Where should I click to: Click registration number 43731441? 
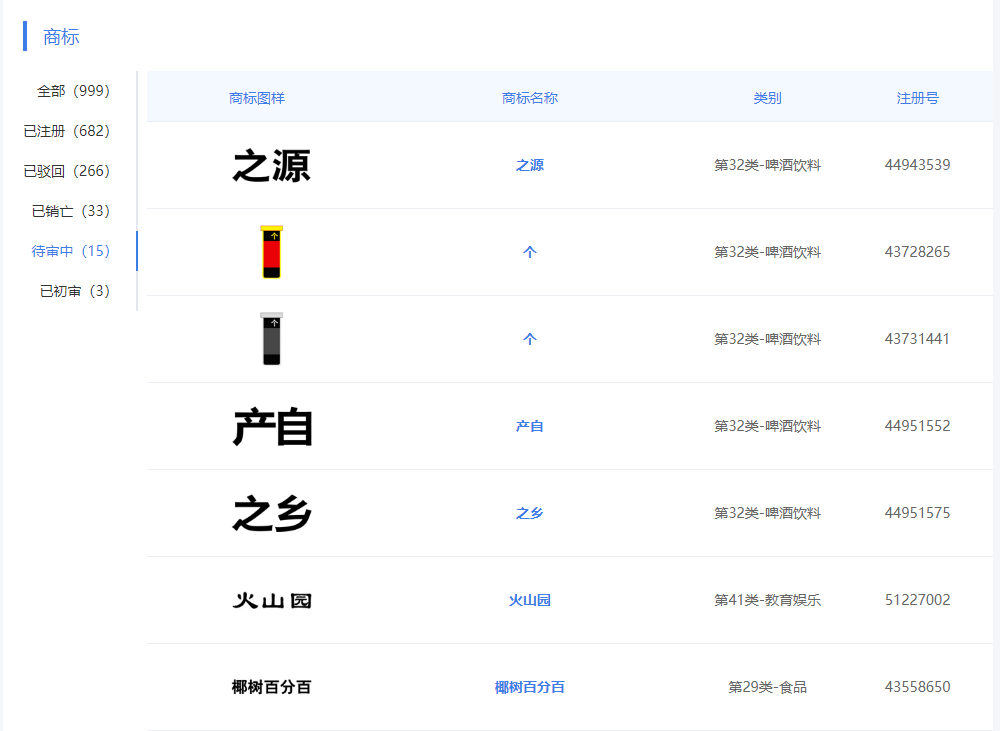click(x=917, y=339)
